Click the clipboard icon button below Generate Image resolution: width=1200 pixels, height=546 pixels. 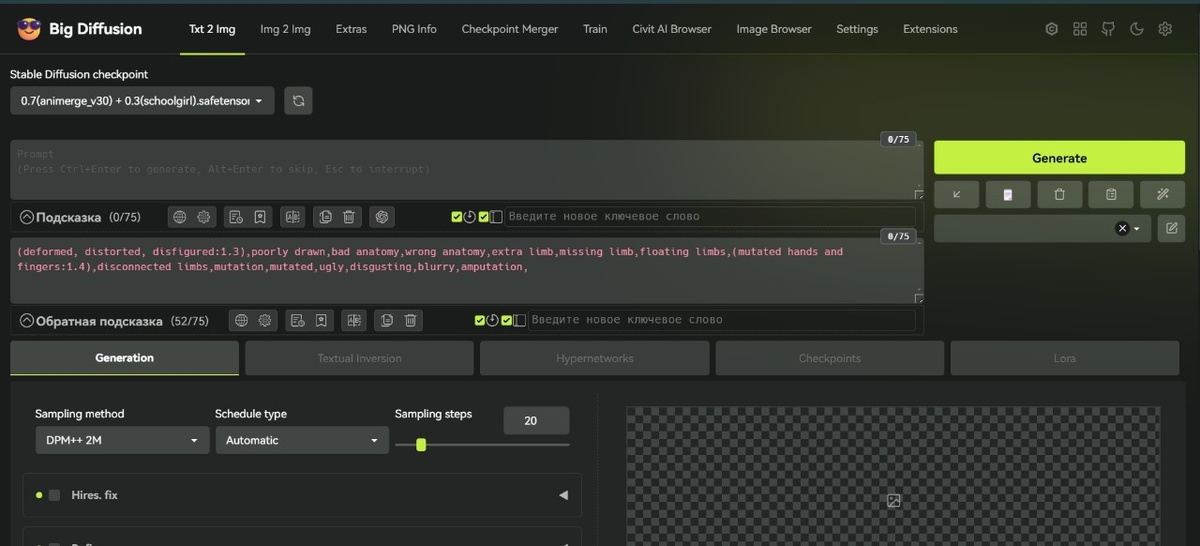pyautogui.click(x=1111, y=194)
